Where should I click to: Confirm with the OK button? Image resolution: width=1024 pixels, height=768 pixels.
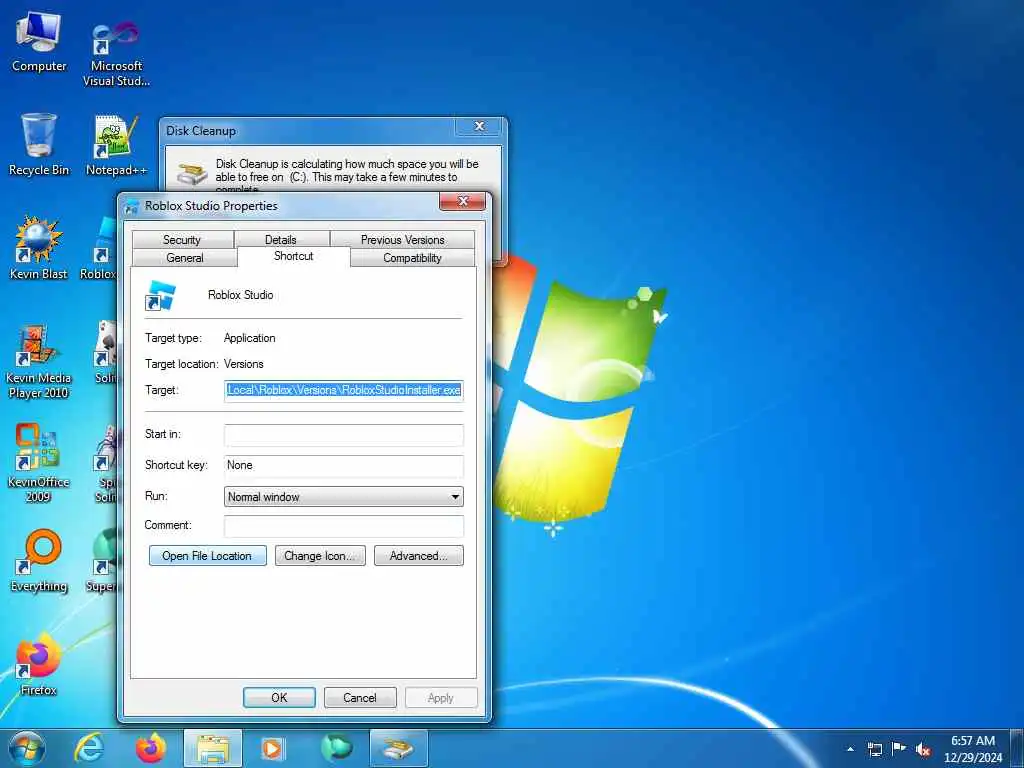(280, 697)
